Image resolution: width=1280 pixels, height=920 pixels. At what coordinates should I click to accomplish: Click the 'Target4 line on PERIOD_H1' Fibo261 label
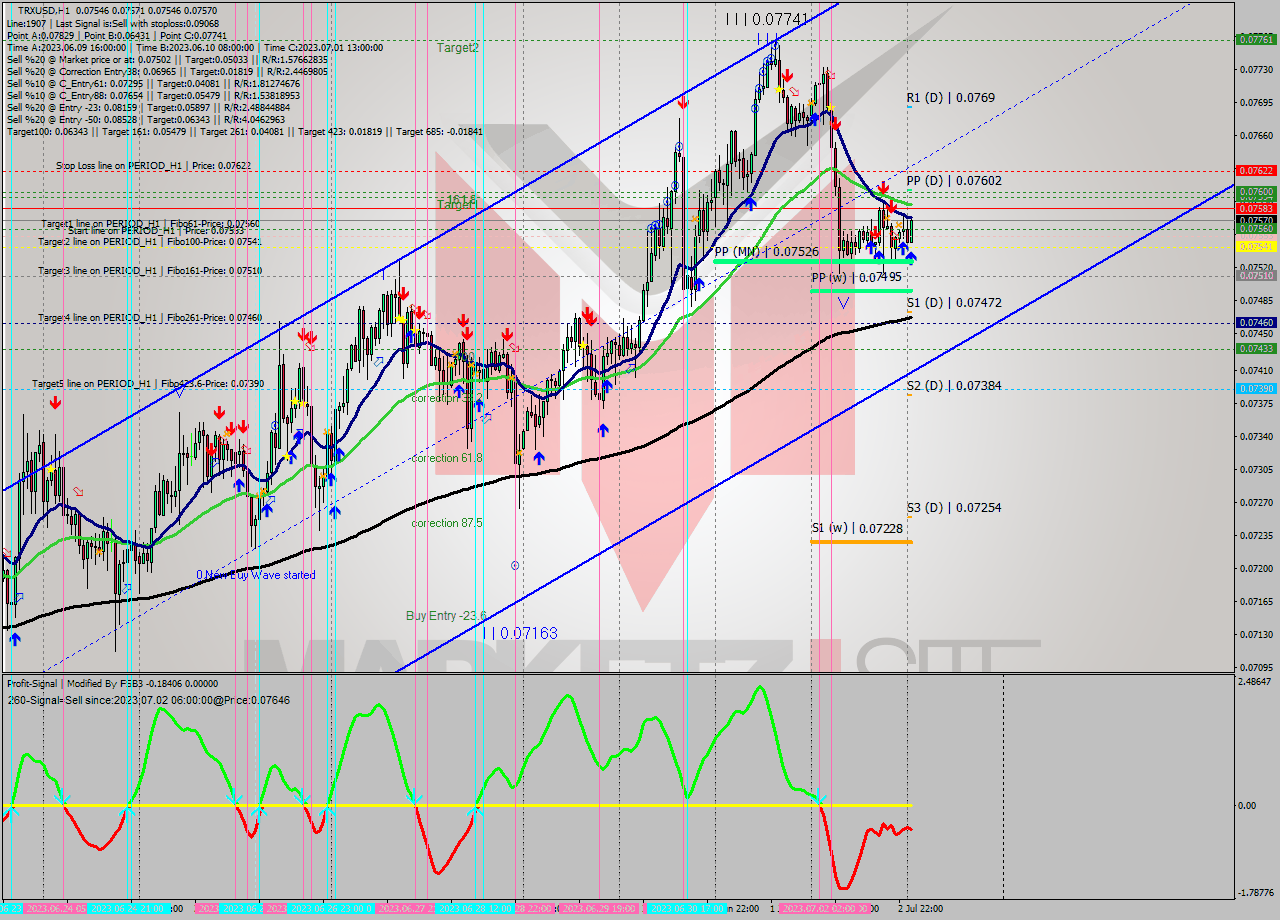151,318
